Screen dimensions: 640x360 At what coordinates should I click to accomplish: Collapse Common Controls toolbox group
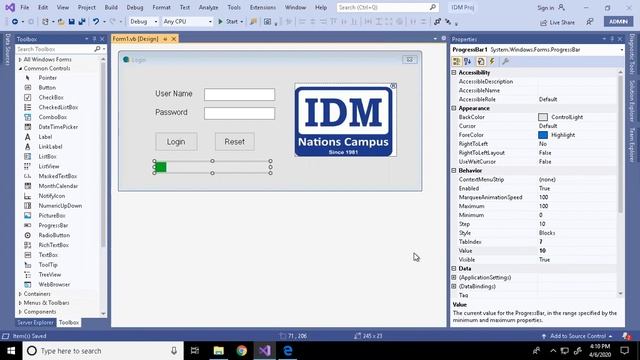(20, 69)
